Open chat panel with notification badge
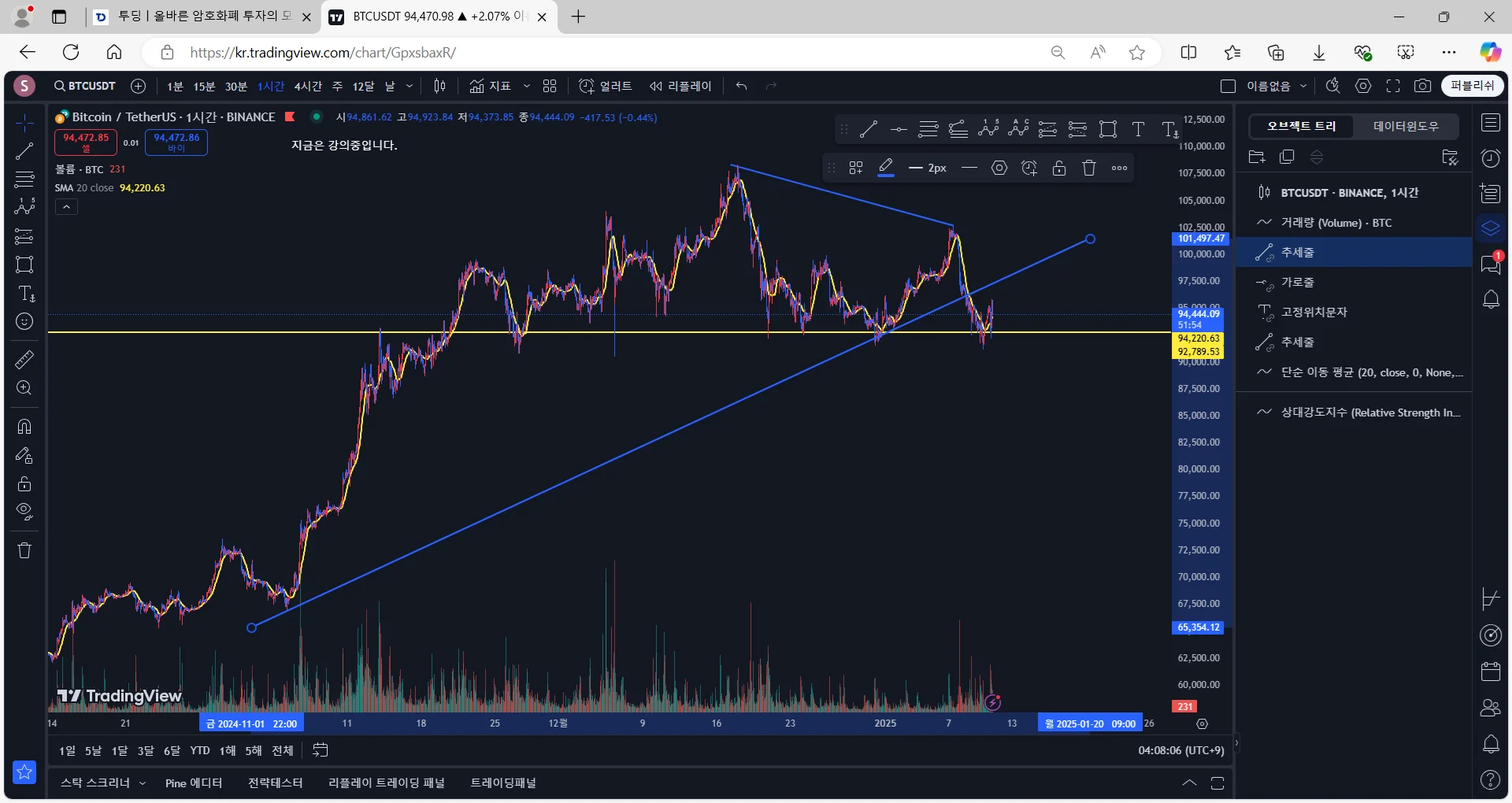Screen dimensions: 1512x803 point(1491,264)
